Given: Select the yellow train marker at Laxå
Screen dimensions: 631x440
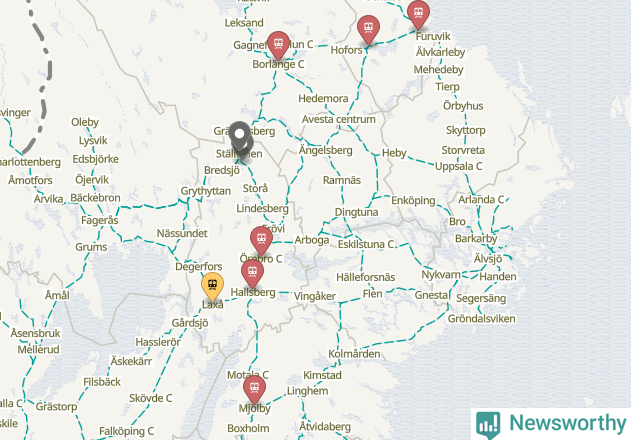Looking at the screenshot, I should click(212, 286).
